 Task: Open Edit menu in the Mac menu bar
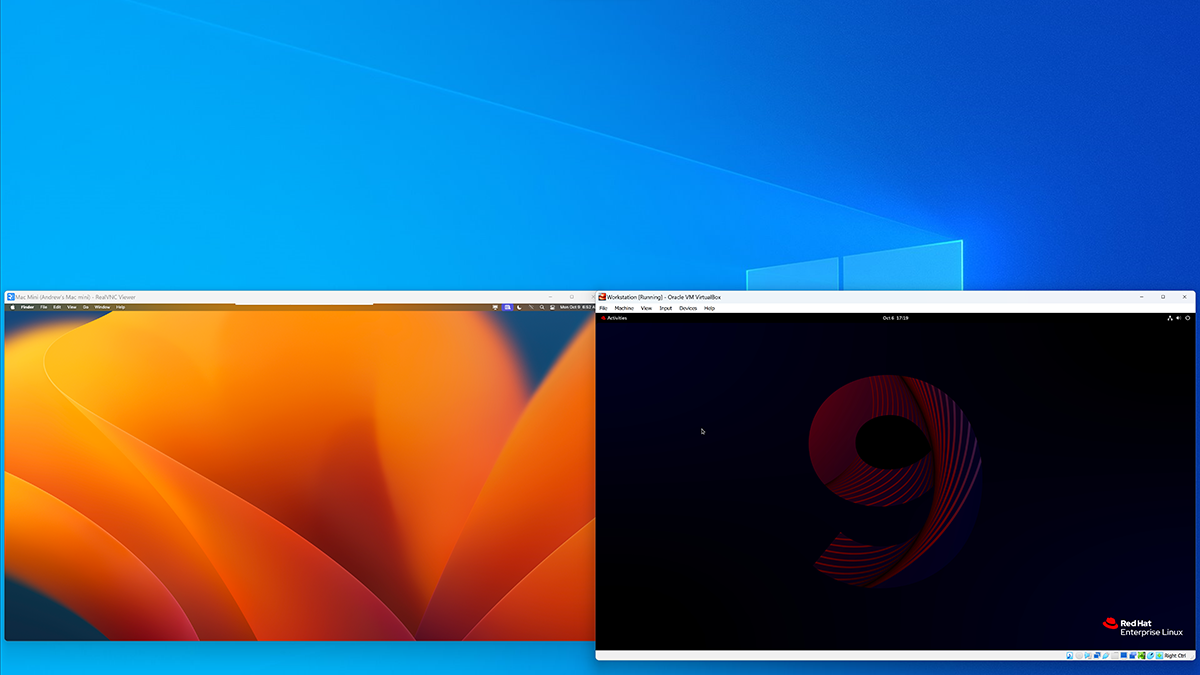57,307
